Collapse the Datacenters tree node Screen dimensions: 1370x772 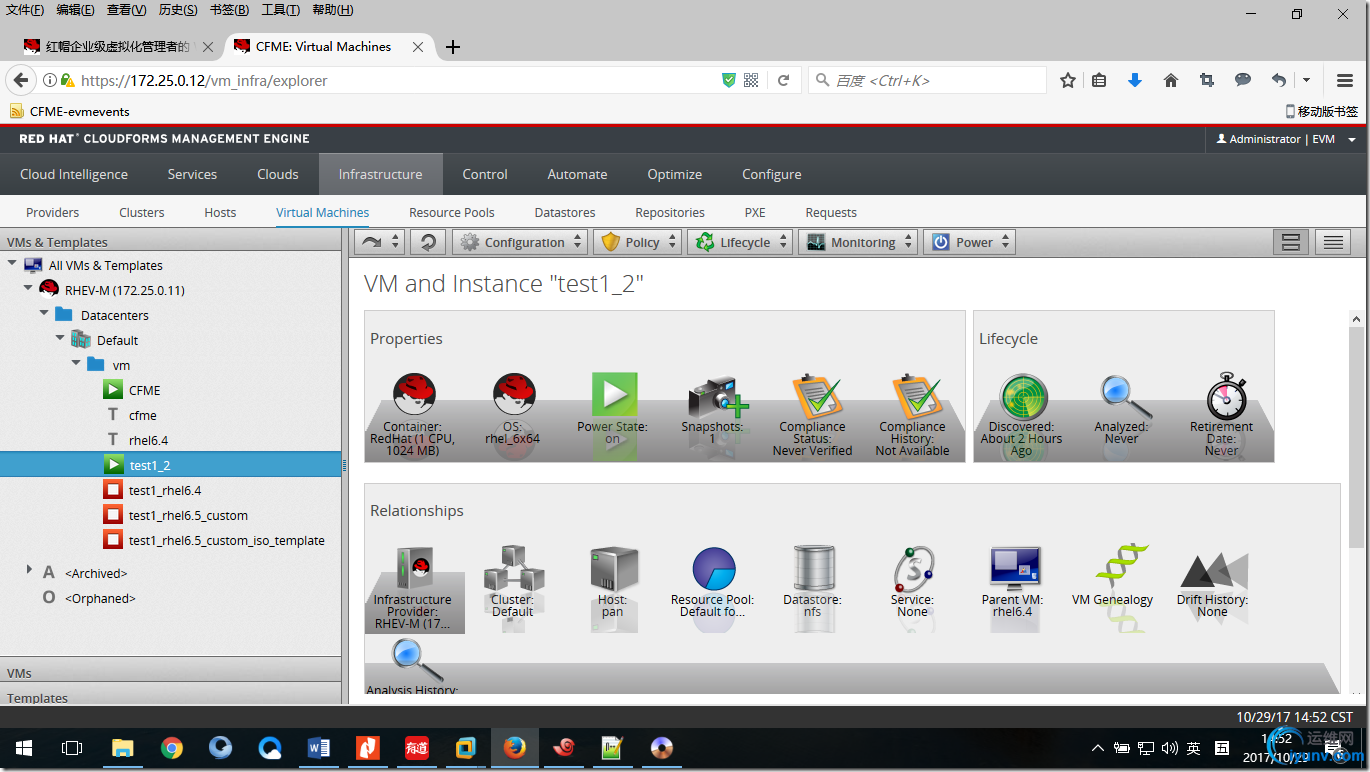click(44, 313)
